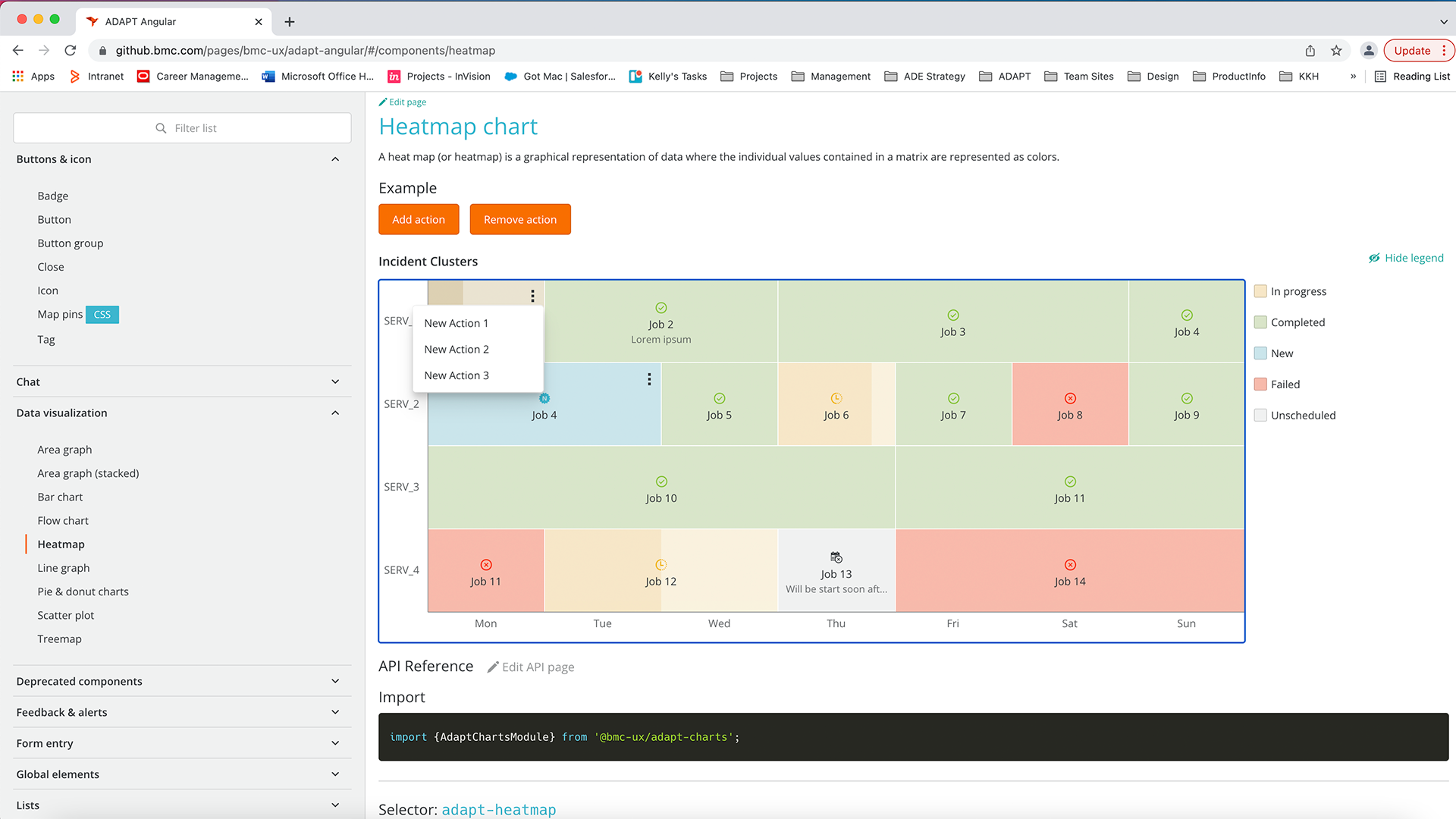Reload the page in the browser
The height and width of the screenshot is (819, 1456).
[71, 51]
